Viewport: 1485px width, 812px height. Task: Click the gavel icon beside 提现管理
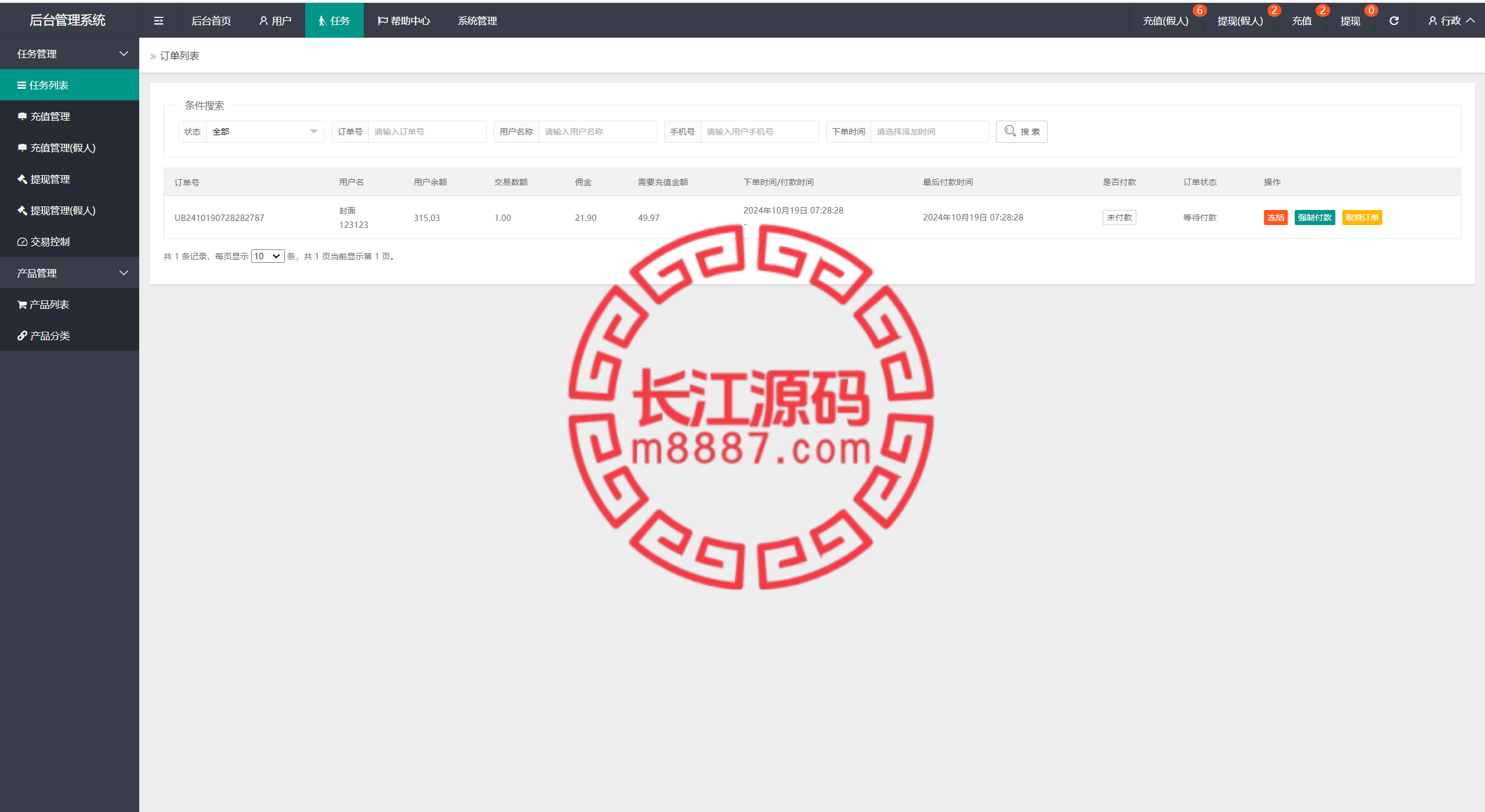click(x=22, y=179)
